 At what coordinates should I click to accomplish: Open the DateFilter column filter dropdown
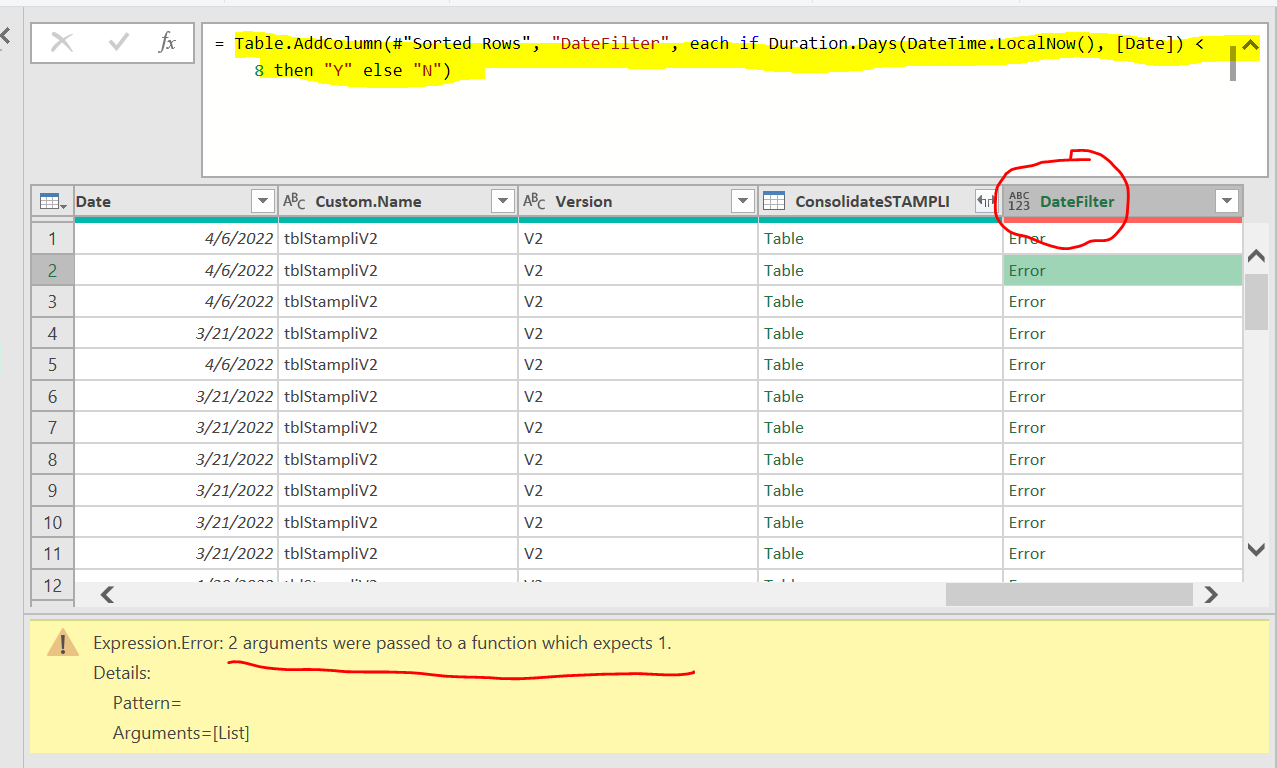1227,201
